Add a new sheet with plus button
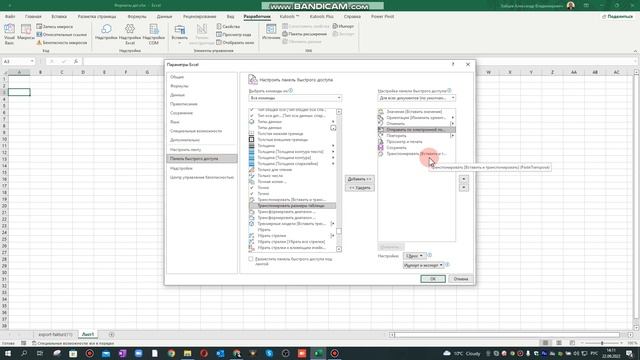 111,335
